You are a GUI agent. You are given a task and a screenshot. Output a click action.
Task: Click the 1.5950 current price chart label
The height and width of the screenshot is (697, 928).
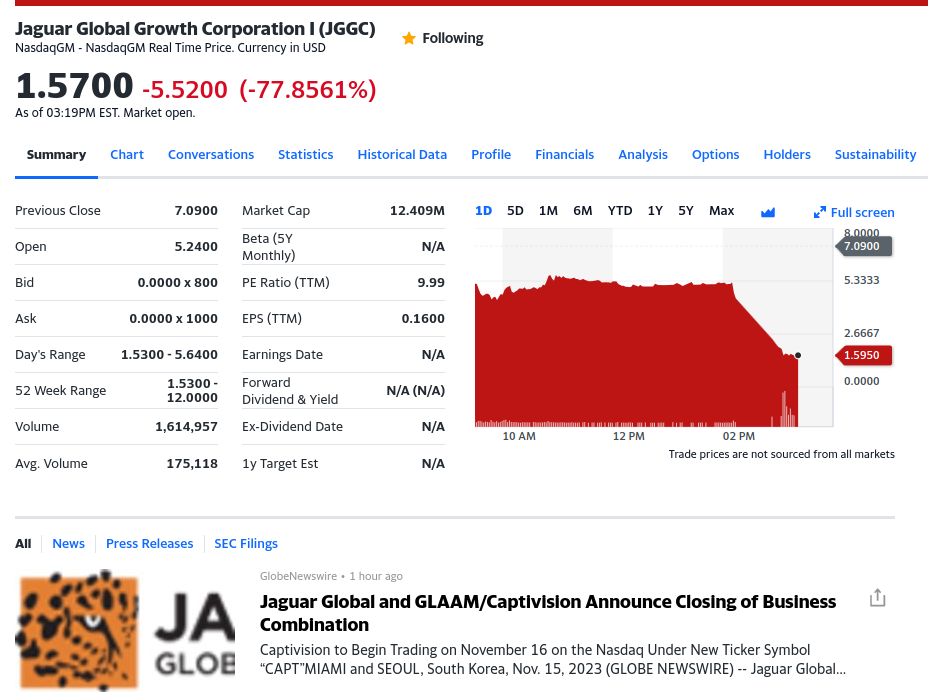pyautogui.click(x=863, y=355)
